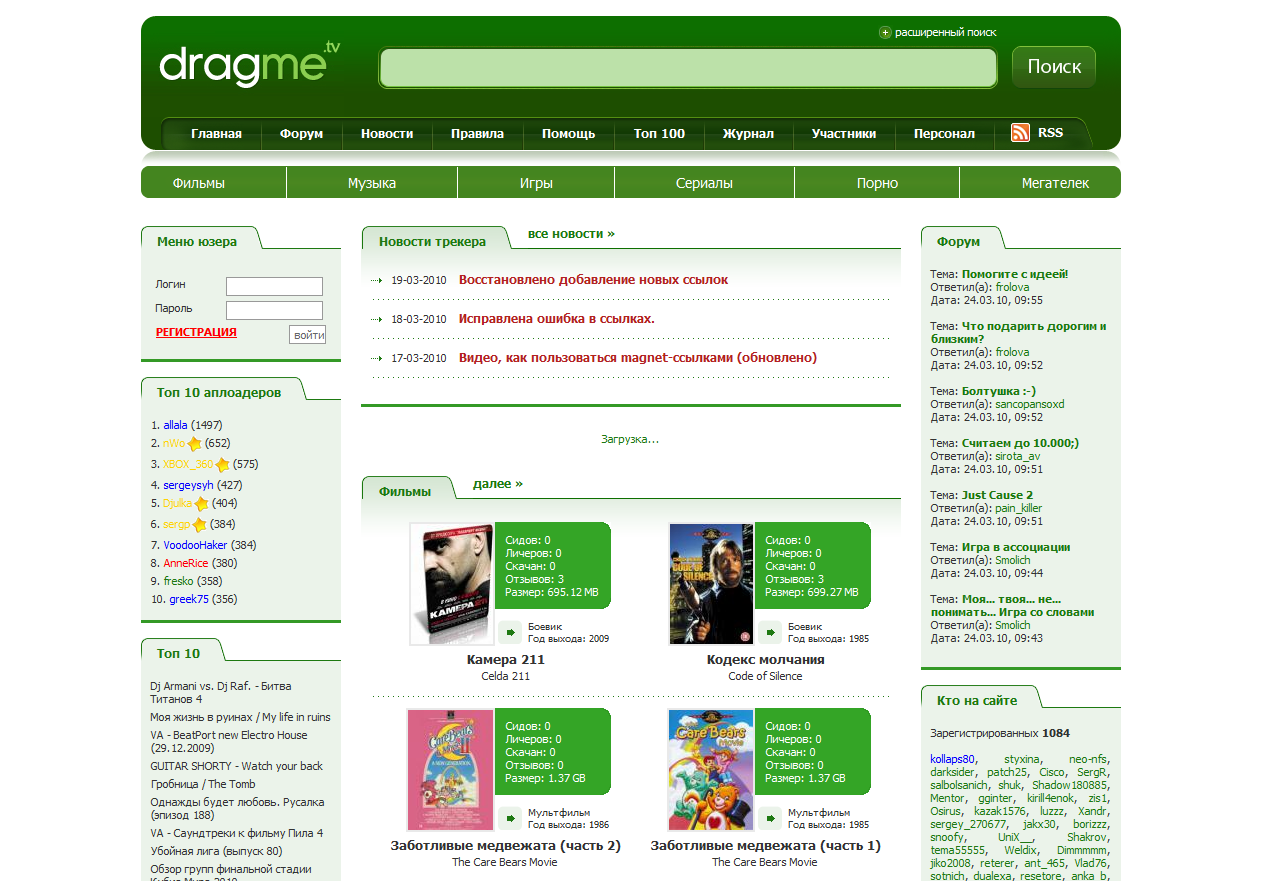Open the Журнал navigation item
Viewport: 1262px width, 881px height.
pos(748,133)
